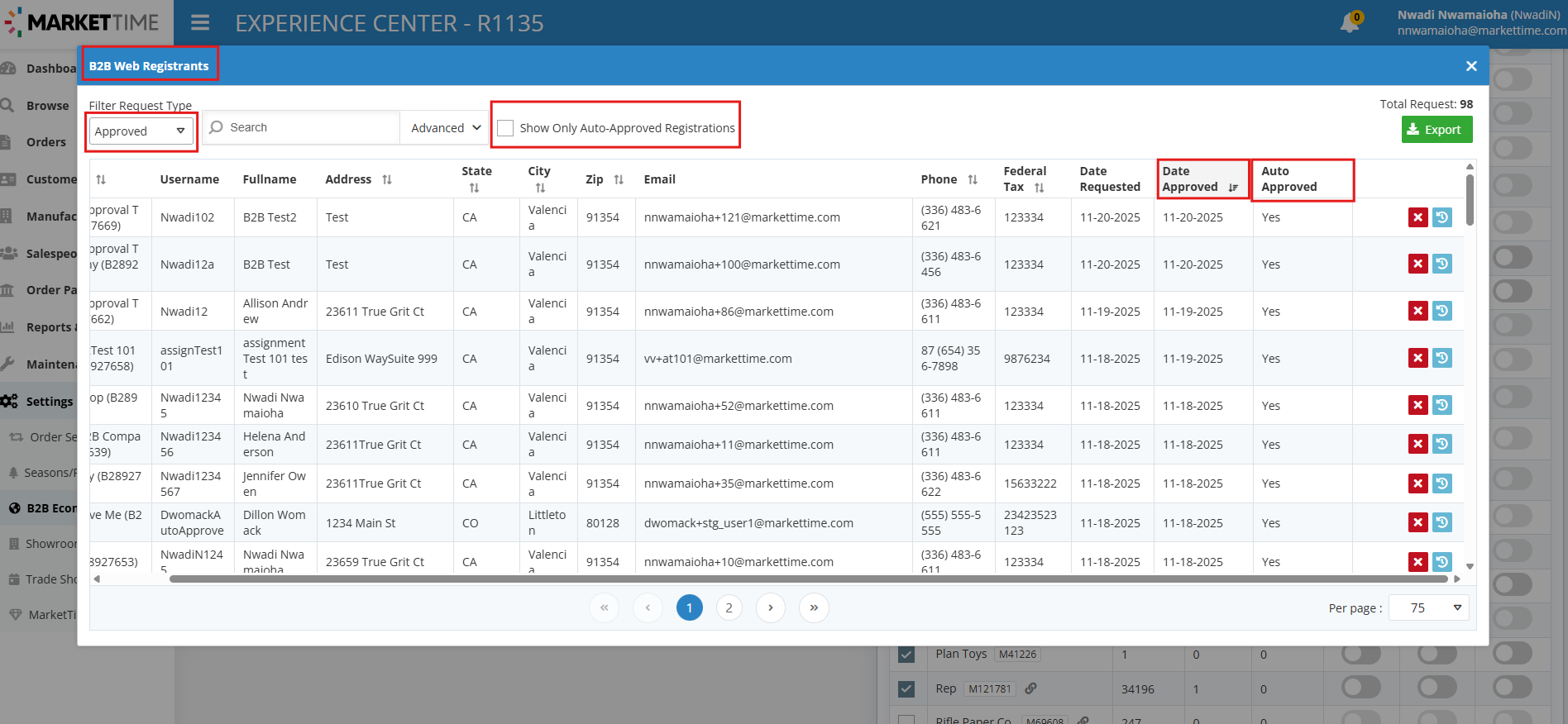
Task: Open the Filter Request Type dropdown
Action: tap(141, 131)
